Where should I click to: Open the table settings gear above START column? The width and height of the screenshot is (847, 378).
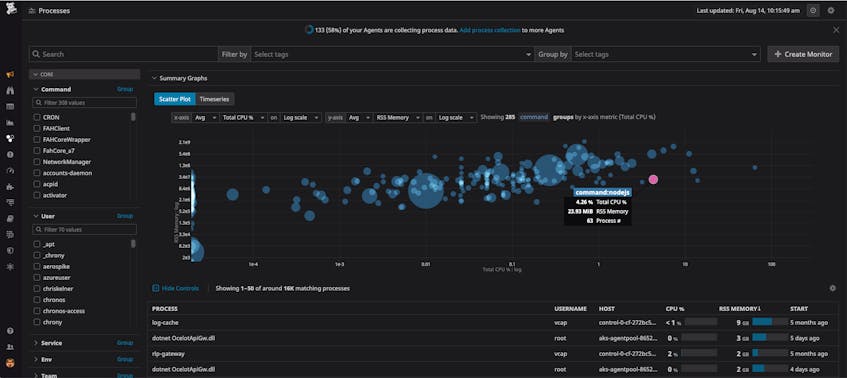pos(832,288)
